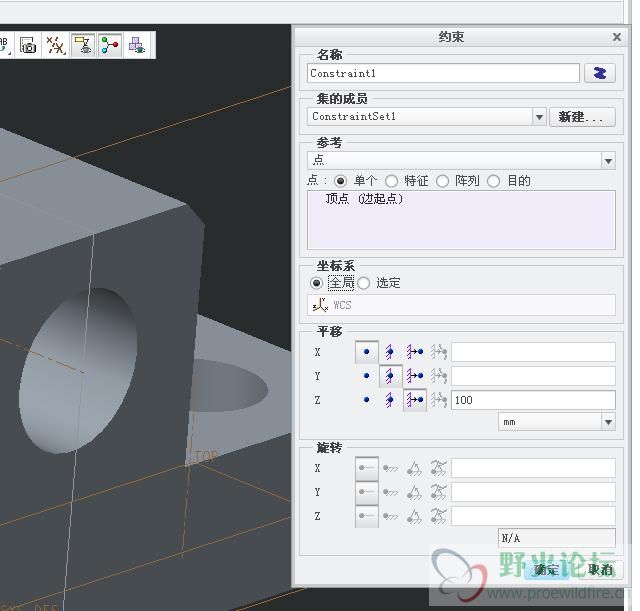Set X rotation to Free
The image size is (640, 611).
(x=367, y=468)
